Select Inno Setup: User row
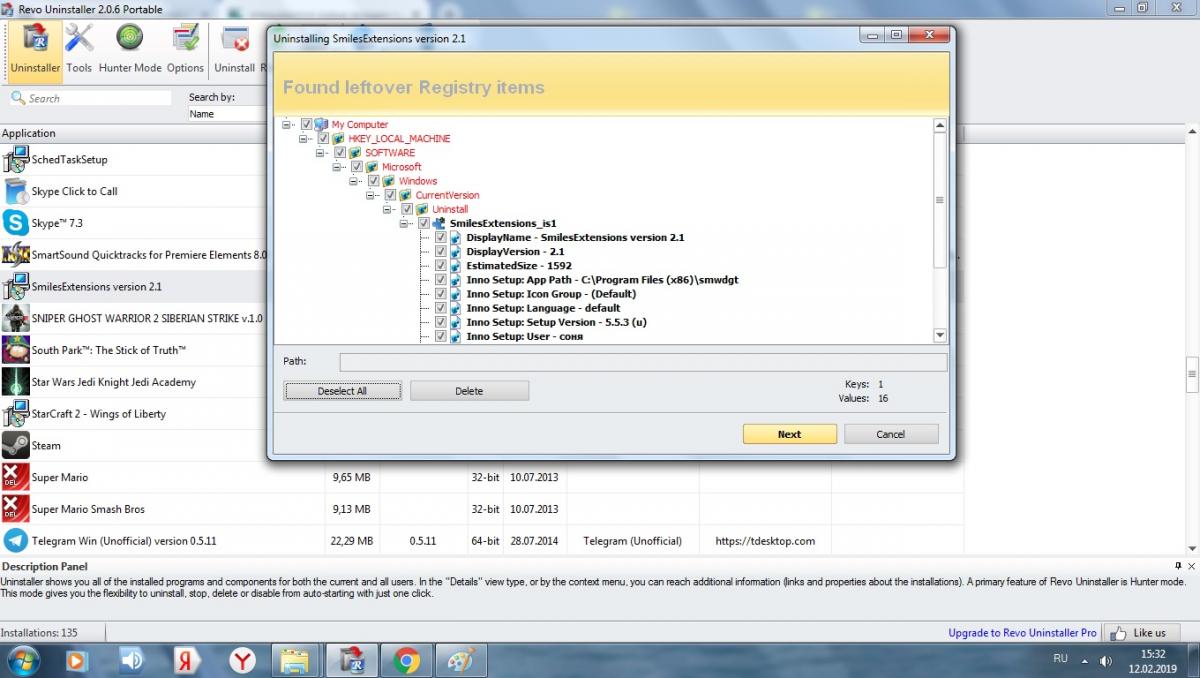The image size is (1200, 678). (524, 337)
